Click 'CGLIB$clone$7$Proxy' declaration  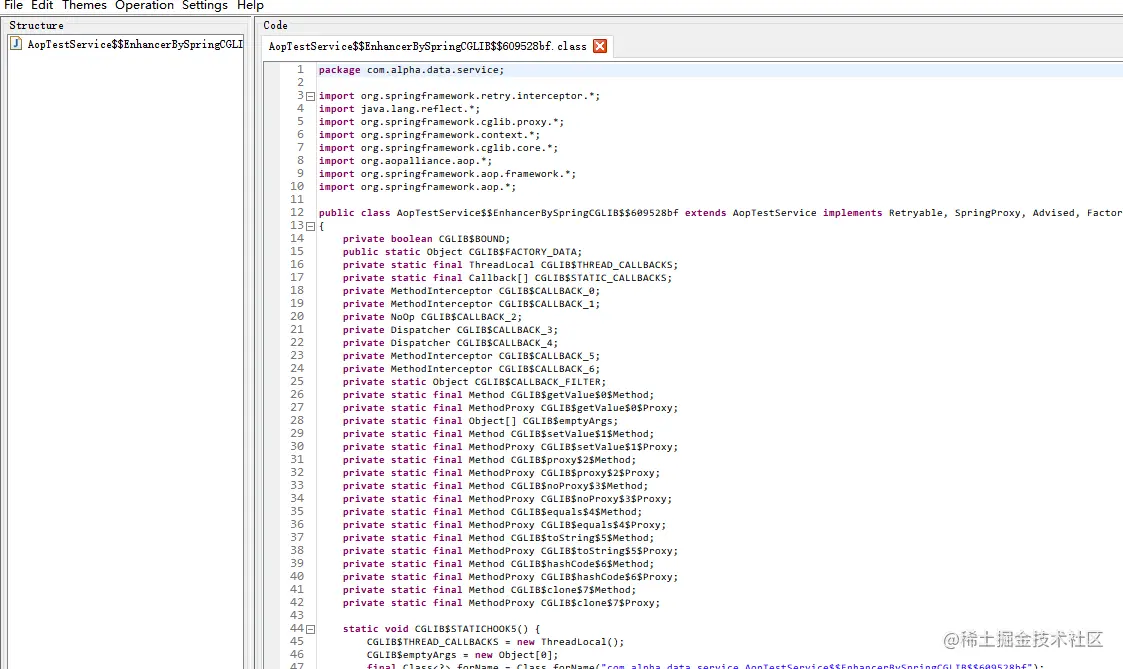[x=501, y=603]
